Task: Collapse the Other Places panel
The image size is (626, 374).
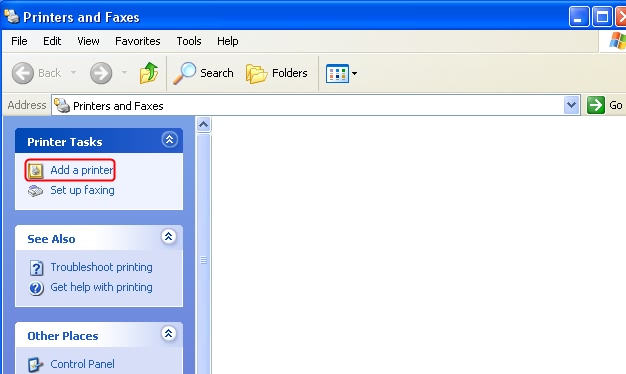Action: [x=168, y=333]
